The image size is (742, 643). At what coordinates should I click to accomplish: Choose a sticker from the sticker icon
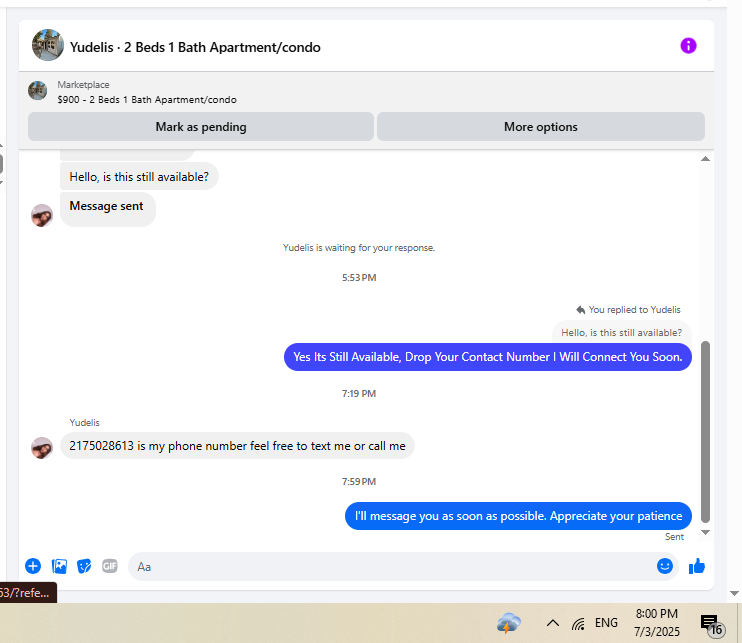point(84,566)
